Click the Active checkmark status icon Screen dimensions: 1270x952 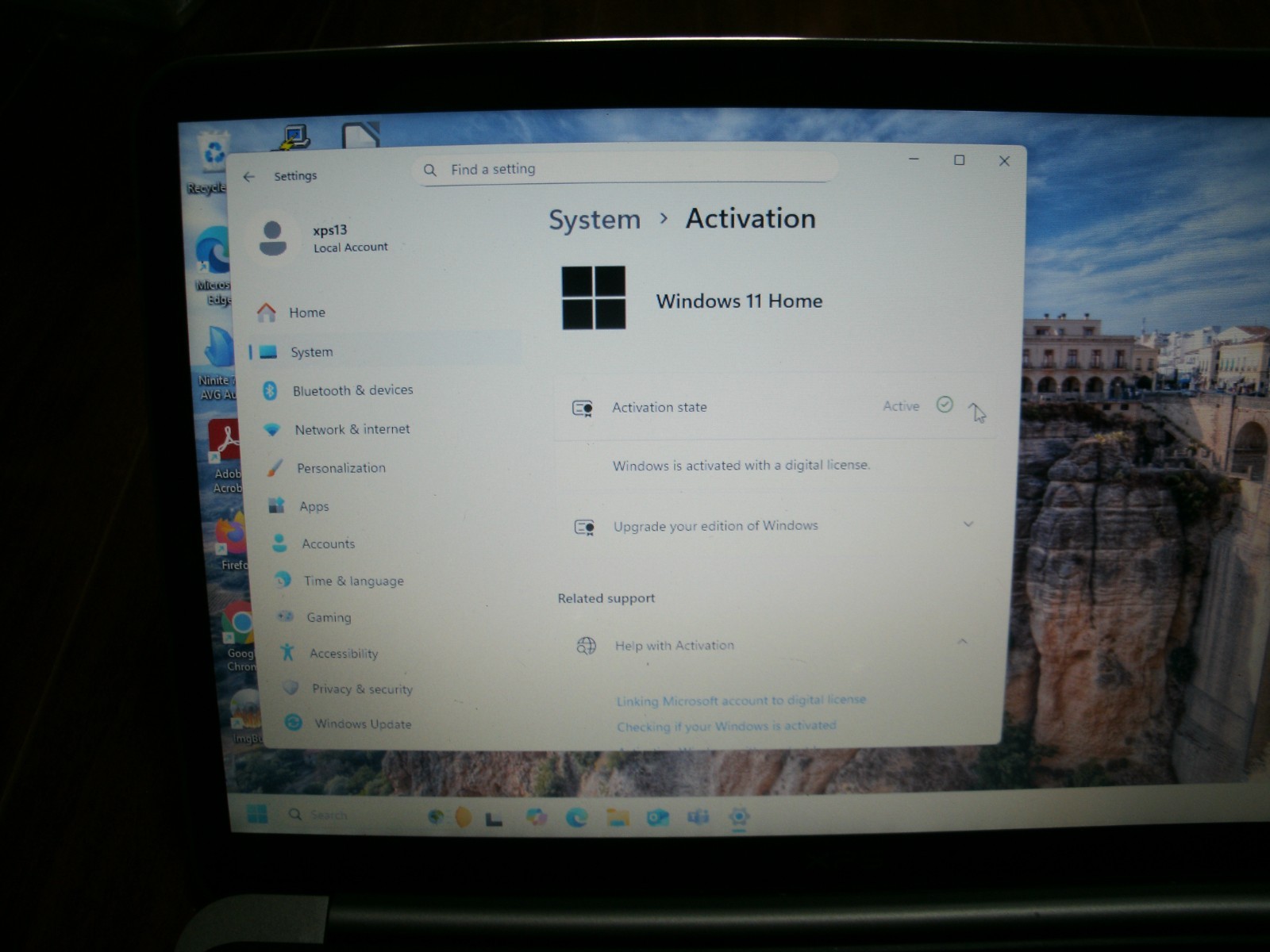point(945,405)
